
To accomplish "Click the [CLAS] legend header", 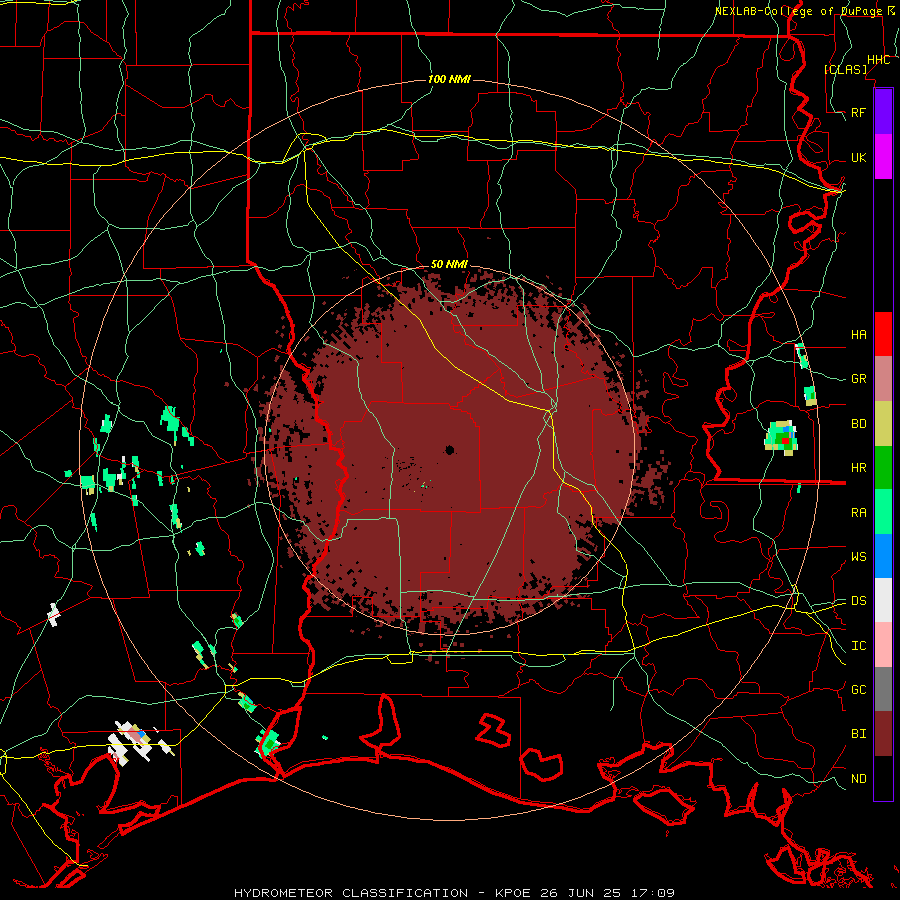I will point(845,69).
